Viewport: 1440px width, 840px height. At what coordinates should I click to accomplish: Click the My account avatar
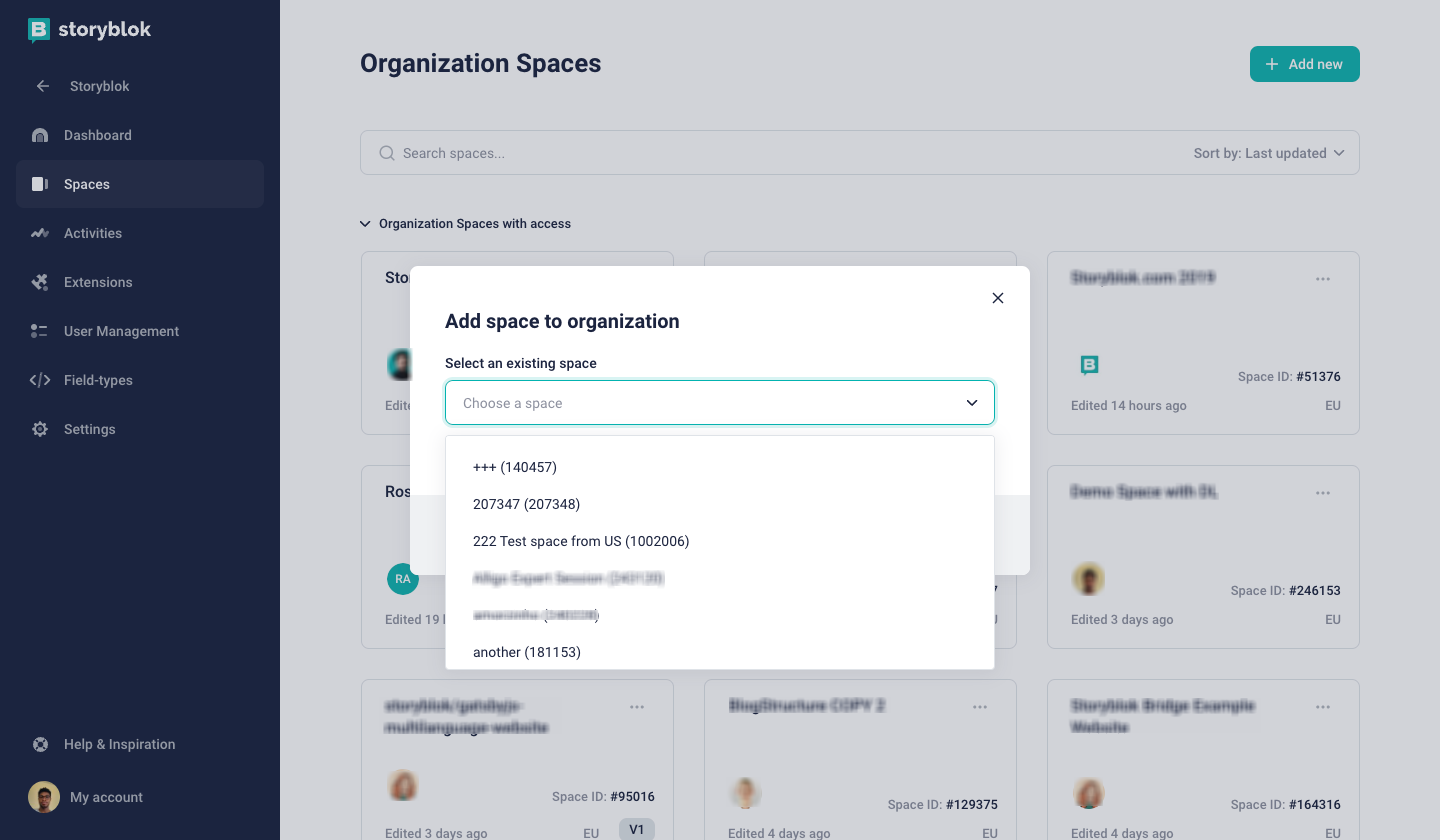(43, 797)
